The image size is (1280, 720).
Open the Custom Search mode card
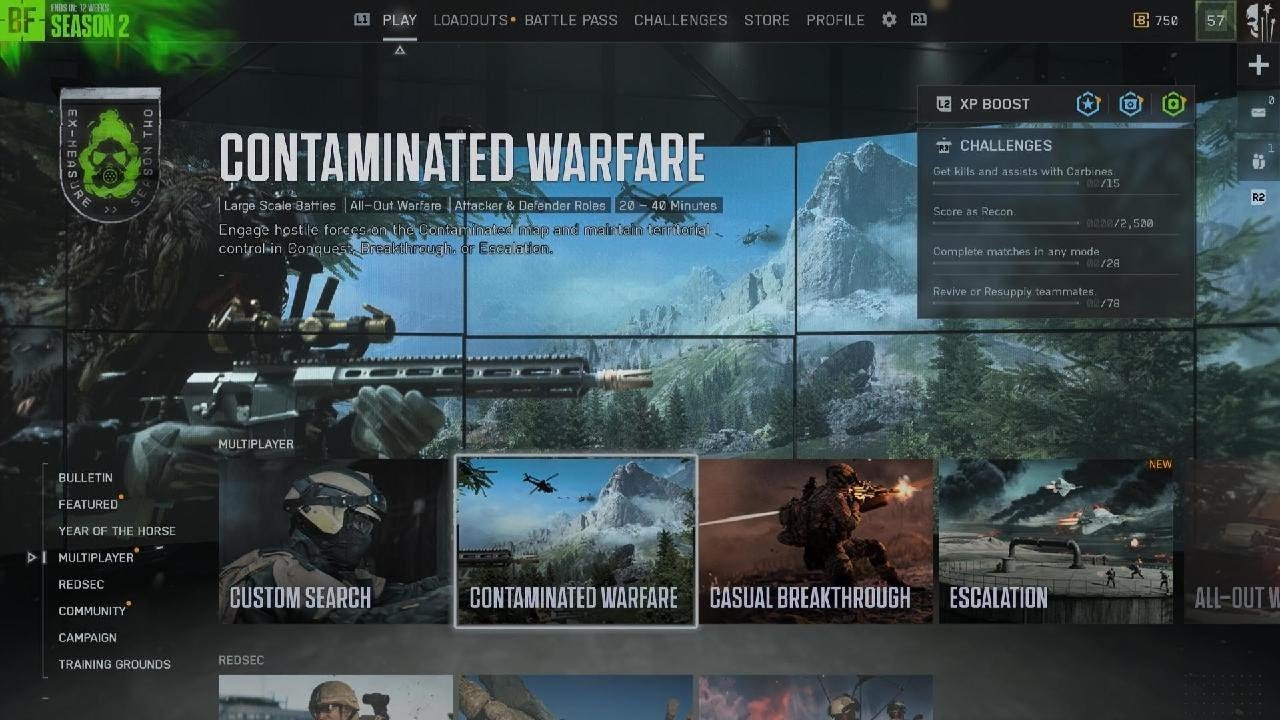pos(335,541)
